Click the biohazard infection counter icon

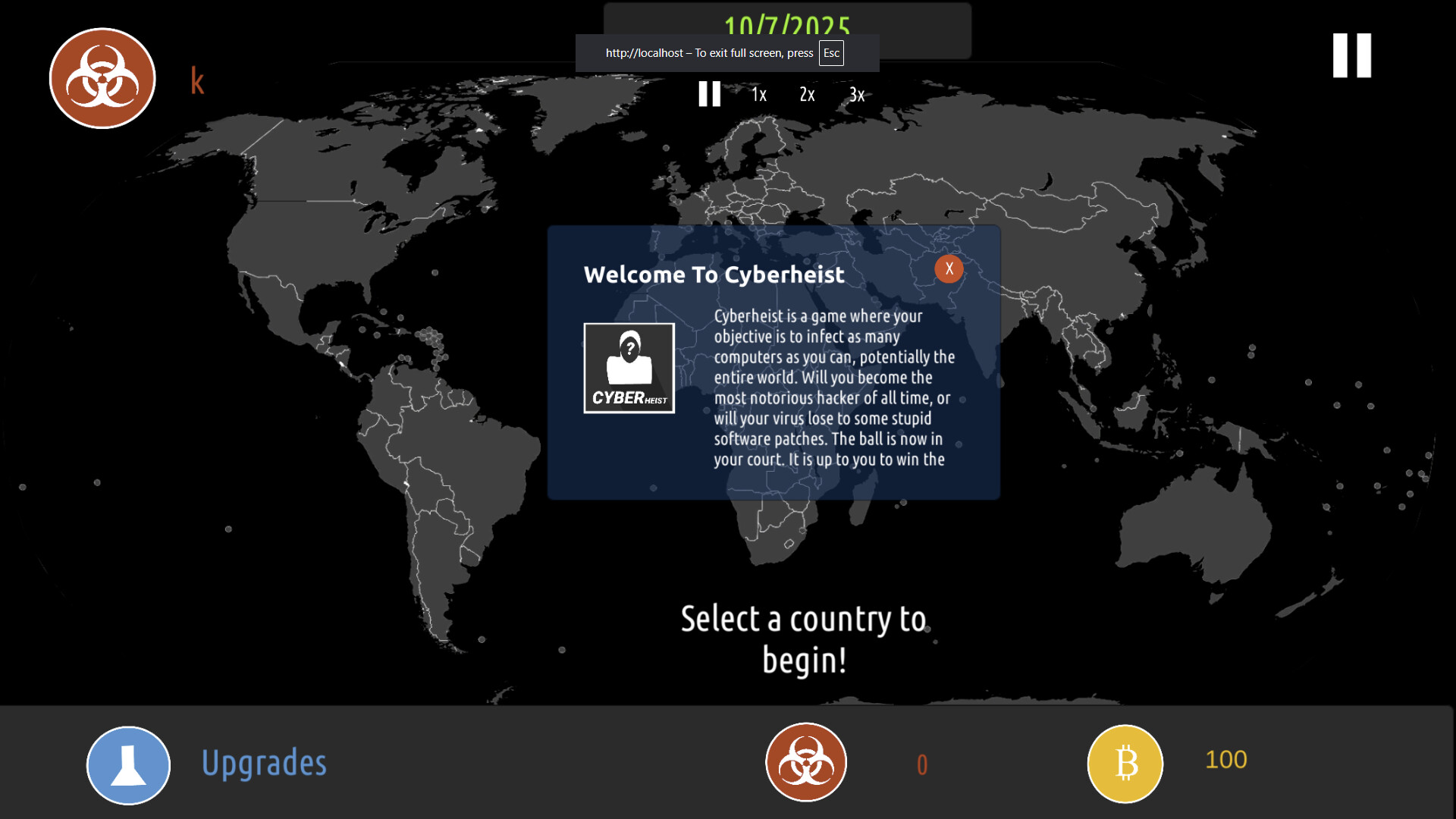coord(806,762)
